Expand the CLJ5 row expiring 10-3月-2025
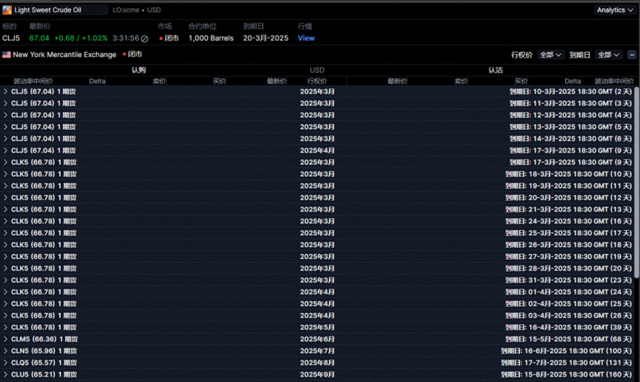Screen dimensions: 640x382 [5, 92]
